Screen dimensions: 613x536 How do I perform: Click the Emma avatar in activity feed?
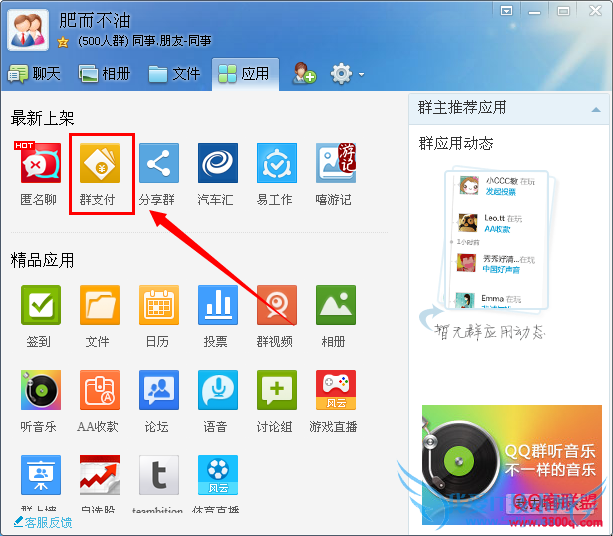pyautogui.click(x=466, y=300)
